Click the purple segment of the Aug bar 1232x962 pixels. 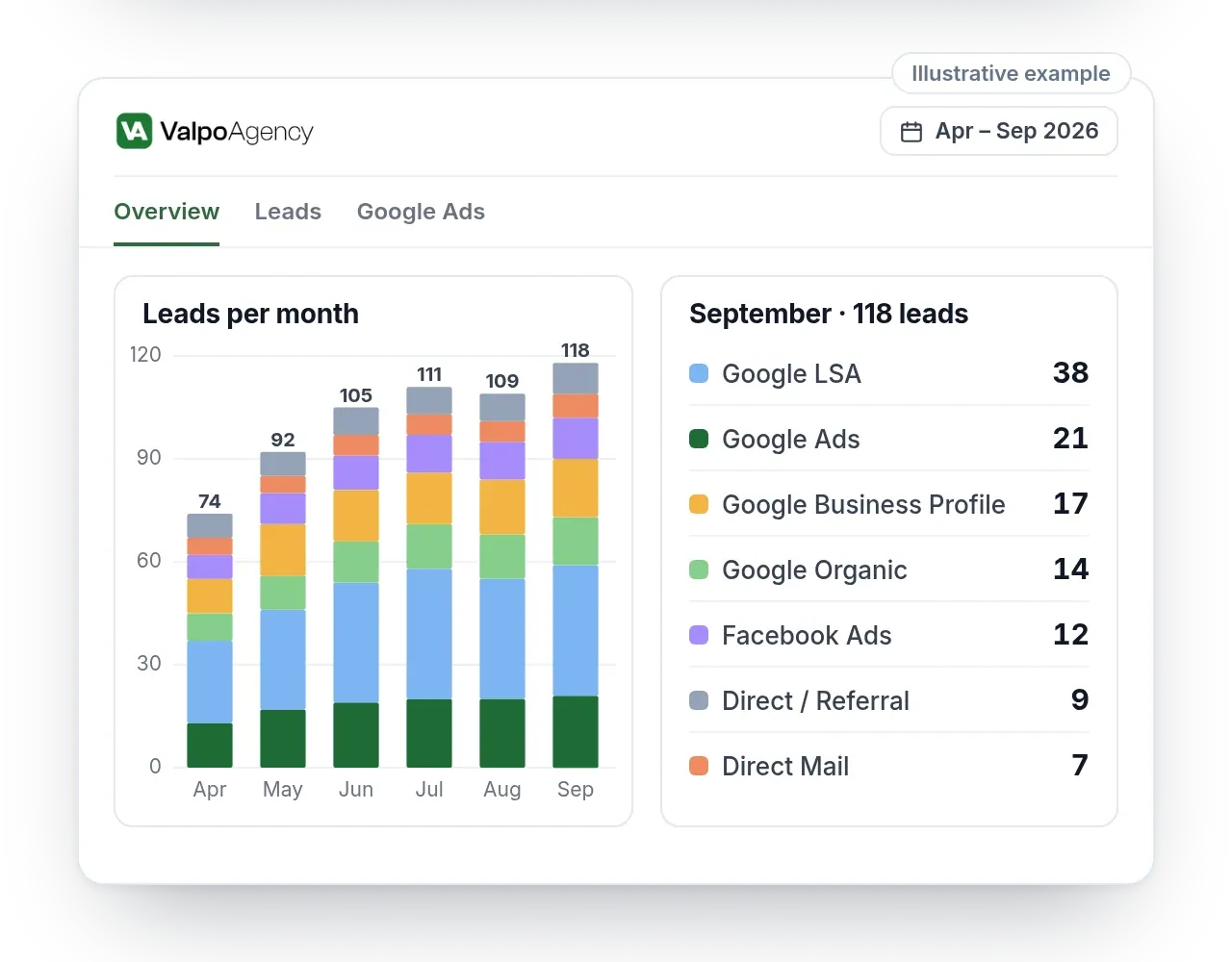tap(502, 461)
